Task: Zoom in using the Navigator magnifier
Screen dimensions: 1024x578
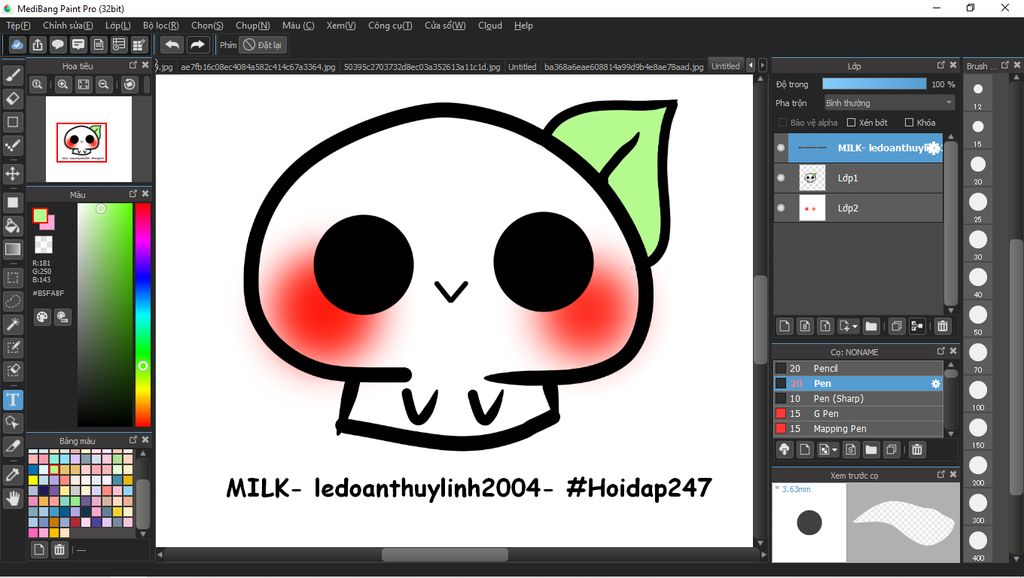Action: point(62,85)
